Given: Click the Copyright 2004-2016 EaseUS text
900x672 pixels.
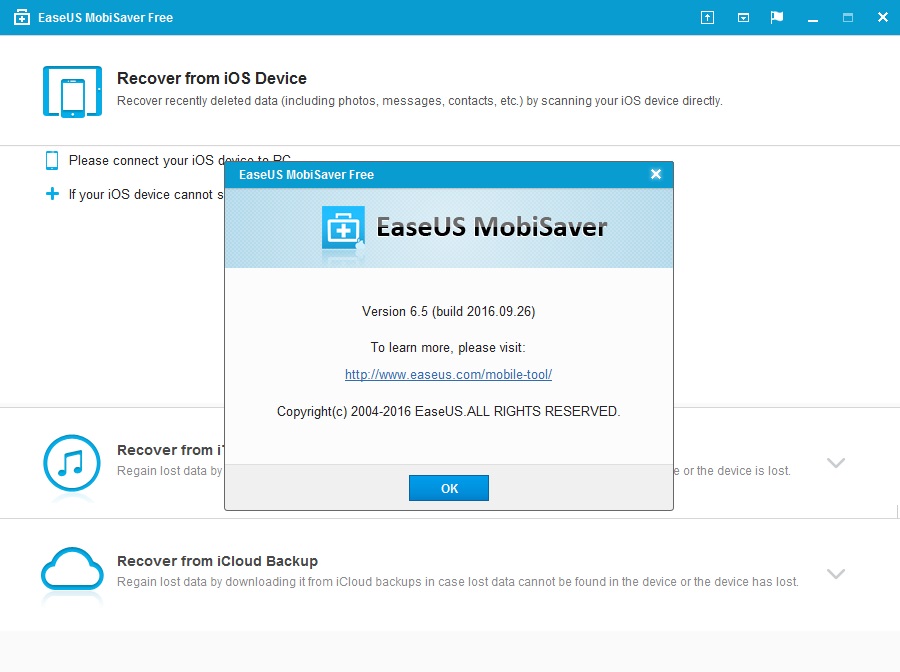Looking at the screenshot, I should point(448,411).
